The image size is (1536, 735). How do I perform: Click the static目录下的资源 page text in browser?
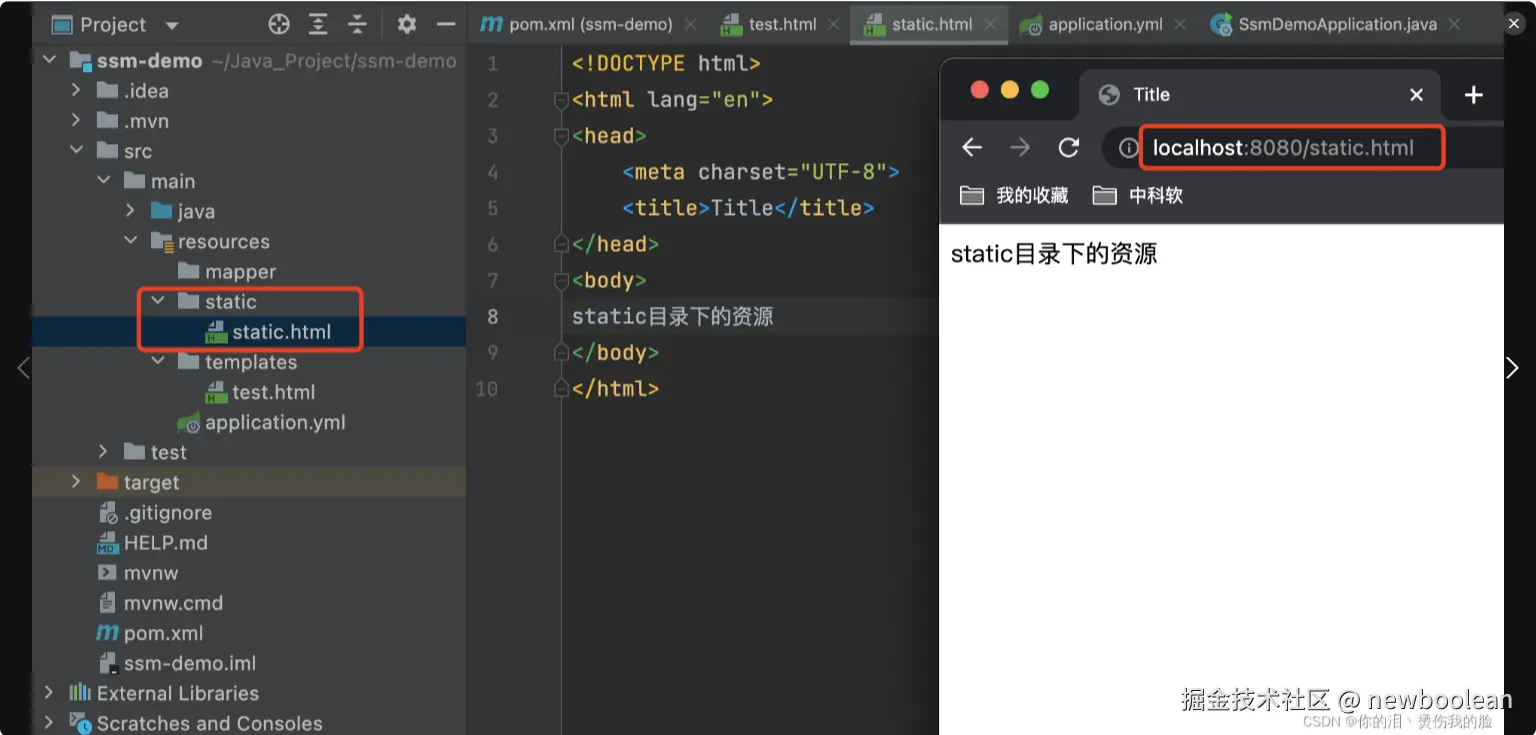1054,254
